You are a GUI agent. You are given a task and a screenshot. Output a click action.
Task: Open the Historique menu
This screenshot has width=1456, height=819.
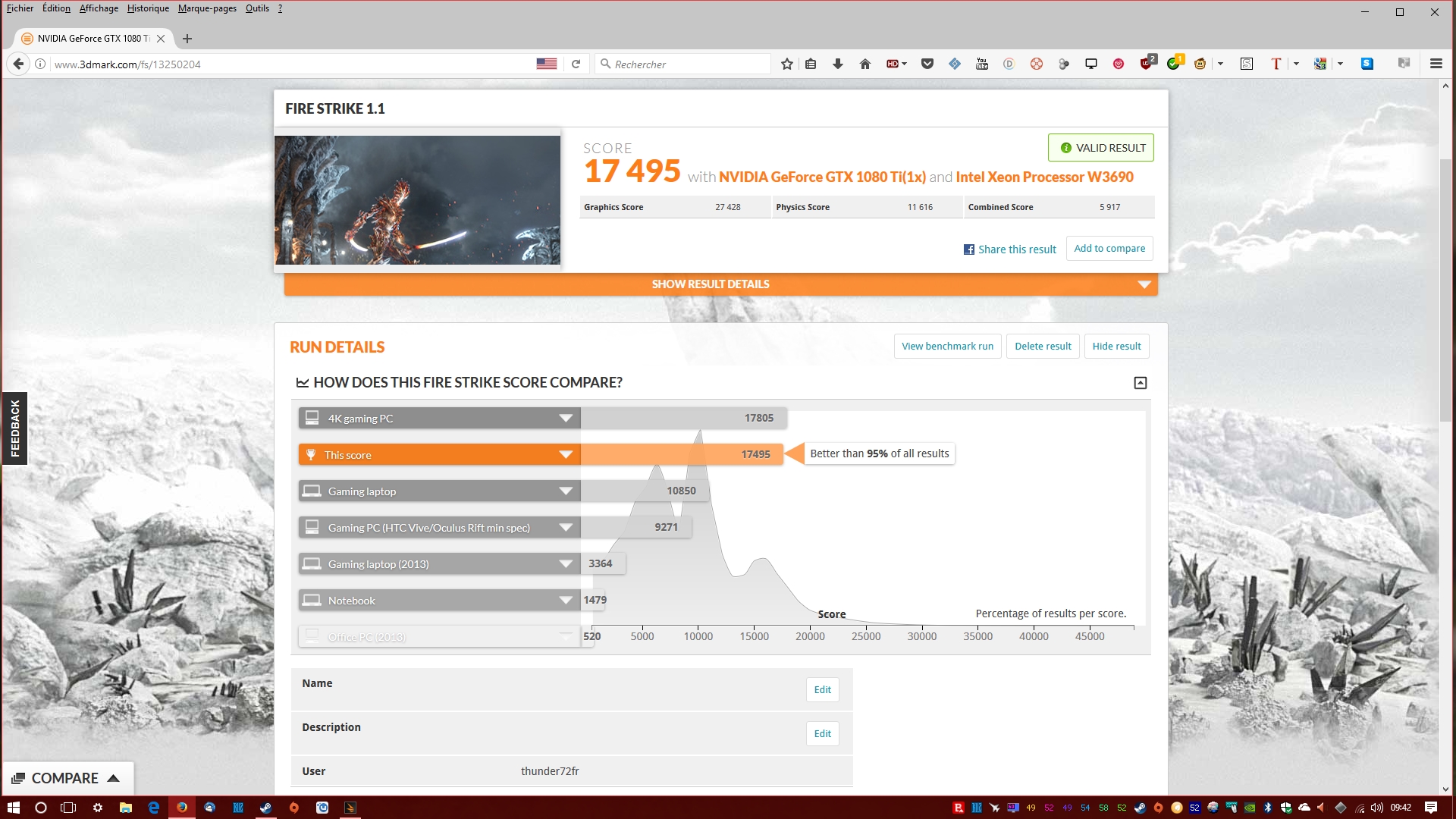click(148, 8)
